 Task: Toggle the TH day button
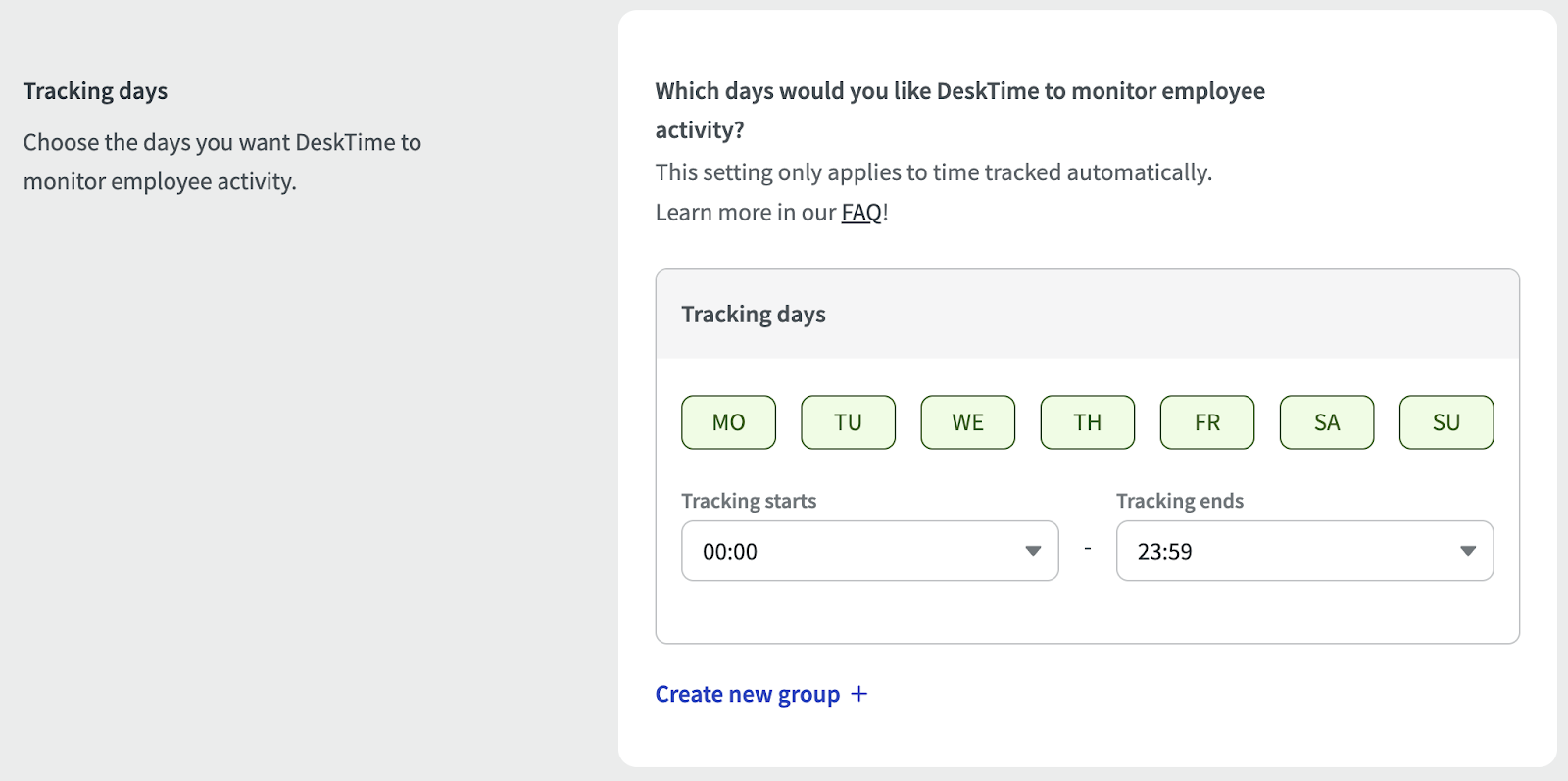coord(1087,422)
